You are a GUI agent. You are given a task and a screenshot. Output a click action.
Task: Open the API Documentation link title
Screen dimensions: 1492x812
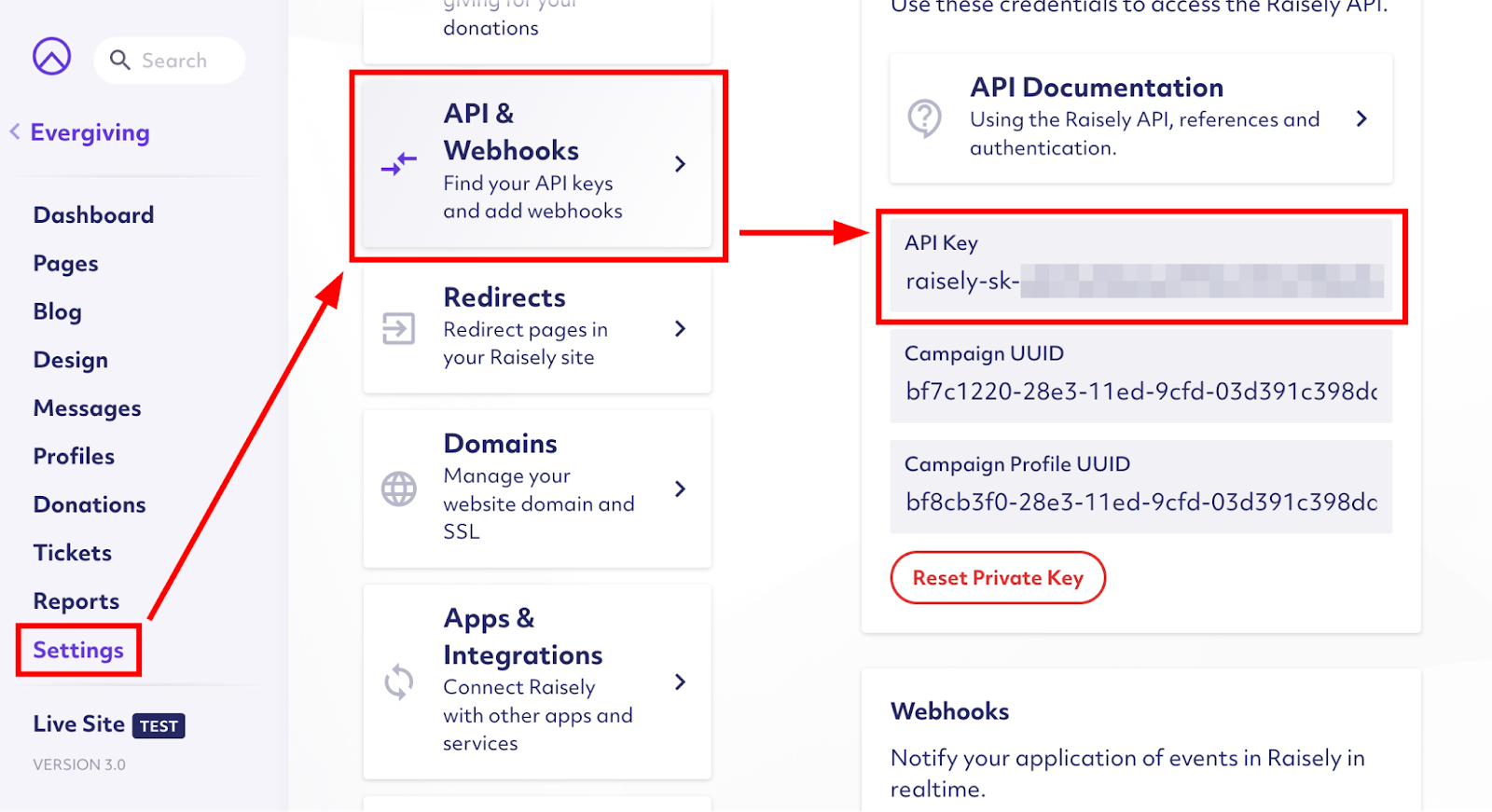(1097, 88)
